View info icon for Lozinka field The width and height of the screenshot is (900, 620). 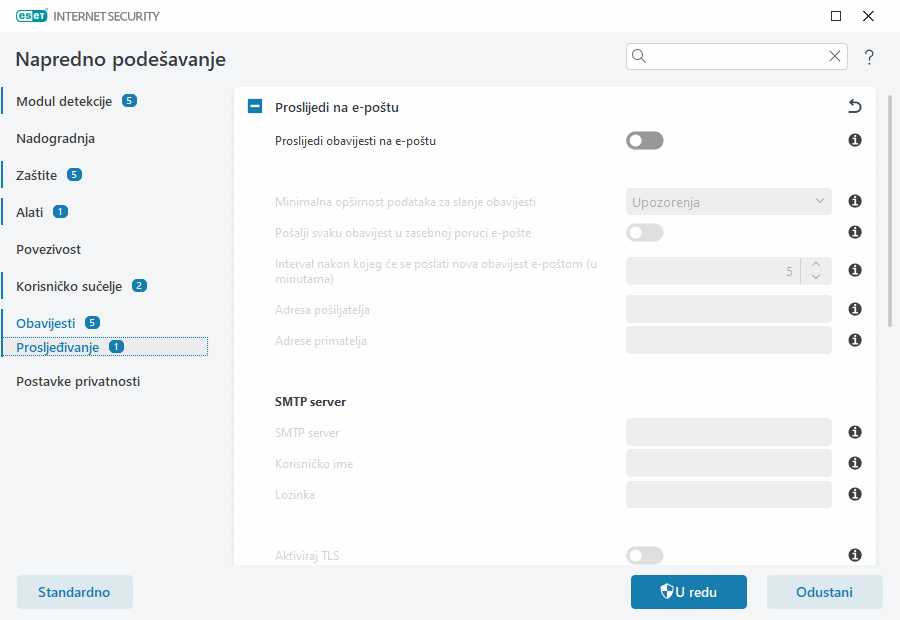coord(855,495)
